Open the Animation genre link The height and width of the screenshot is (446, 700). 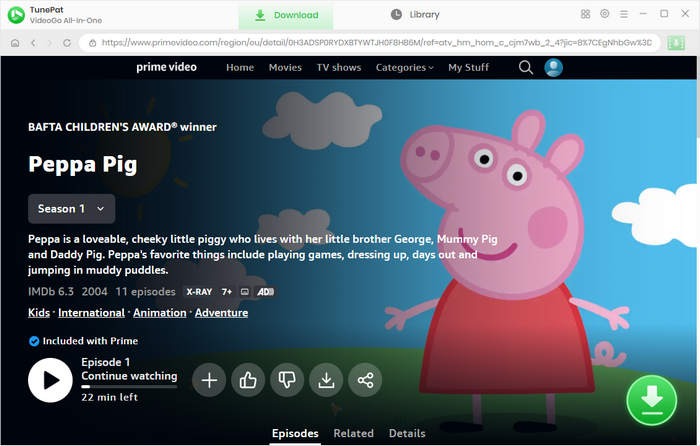tap(160, 313)
